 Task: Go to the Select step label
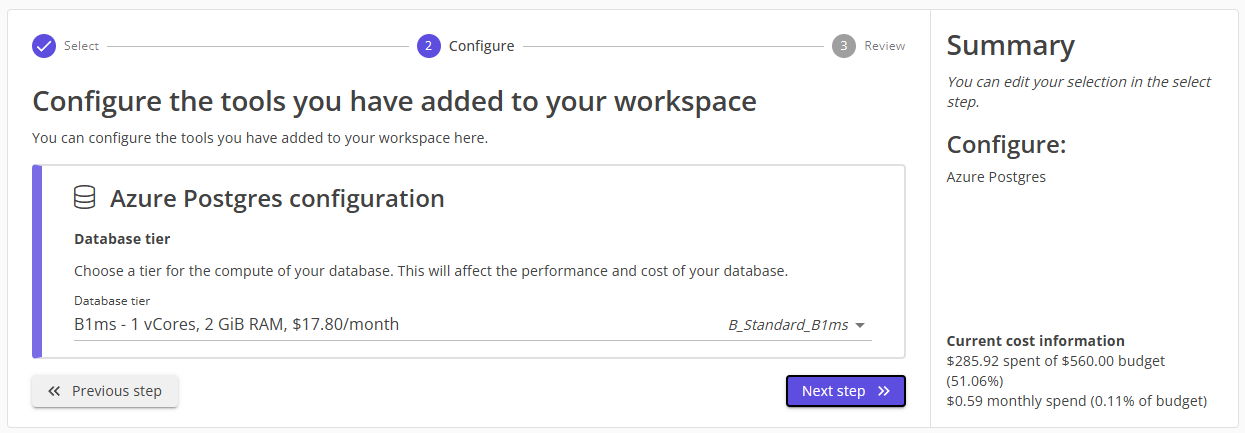pos(81,46)
